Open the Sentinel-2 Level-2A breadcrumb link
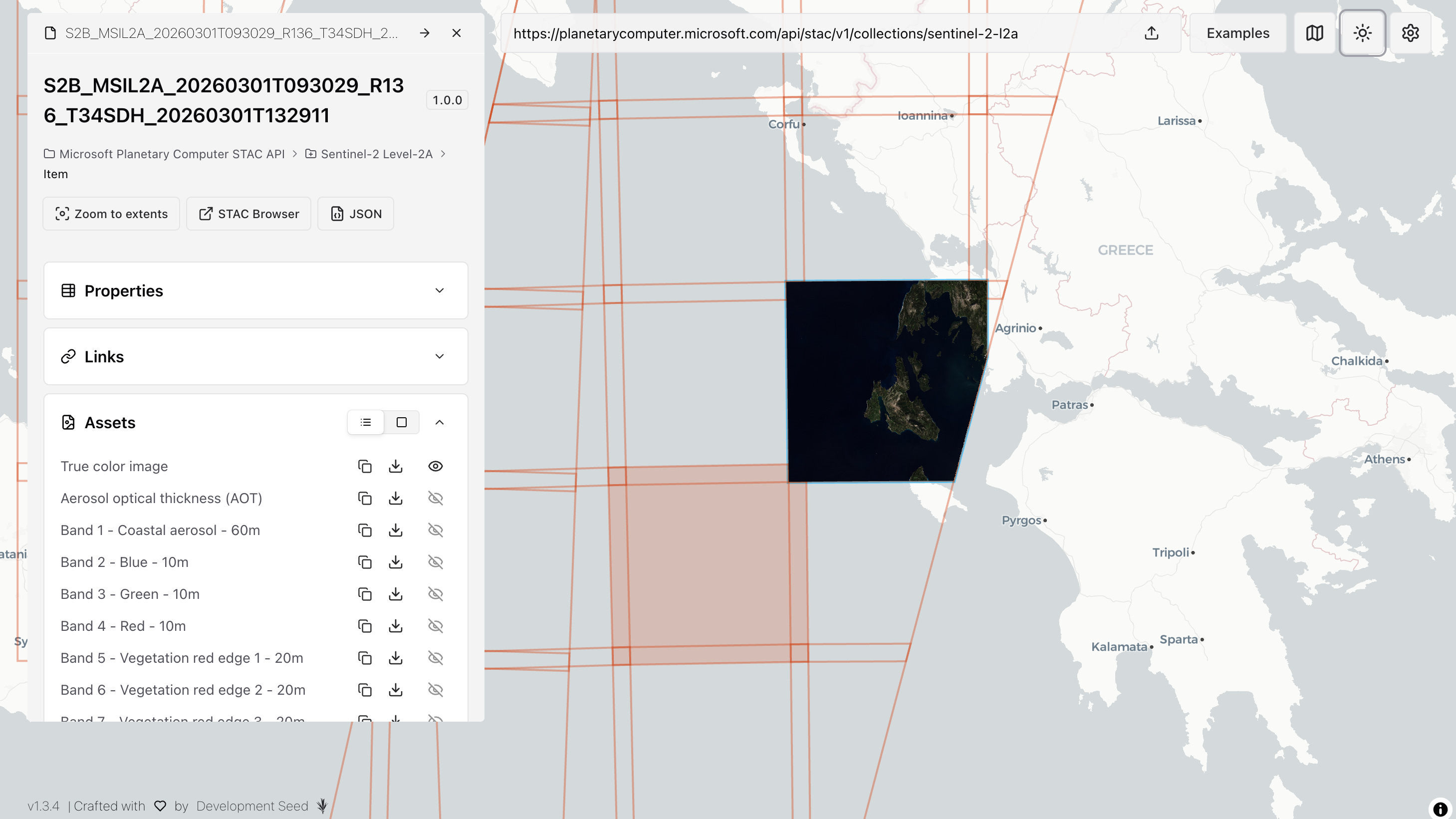The image size is (1456, 819). coord(376,154)
